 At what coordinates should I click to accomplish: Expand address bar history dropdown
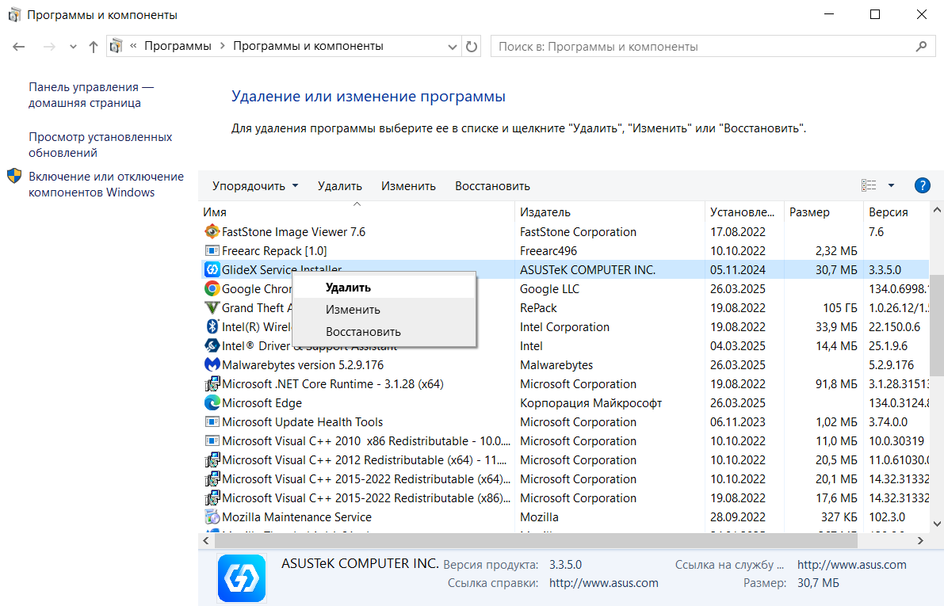pyautogui.click(x=452, y=46)
